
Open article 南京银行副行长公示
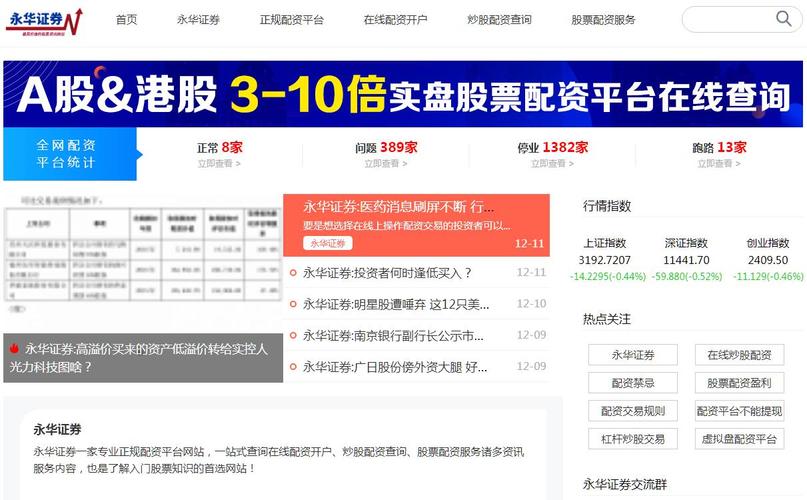point(393,336)
